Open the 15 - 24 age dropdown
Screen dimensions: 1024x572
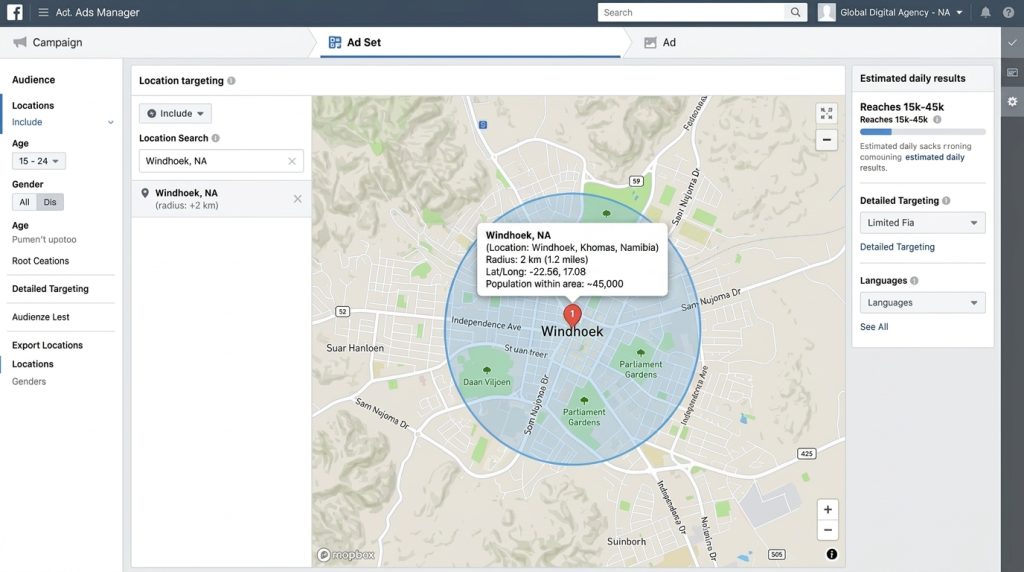pyautogui.click(x=39, y=161)
